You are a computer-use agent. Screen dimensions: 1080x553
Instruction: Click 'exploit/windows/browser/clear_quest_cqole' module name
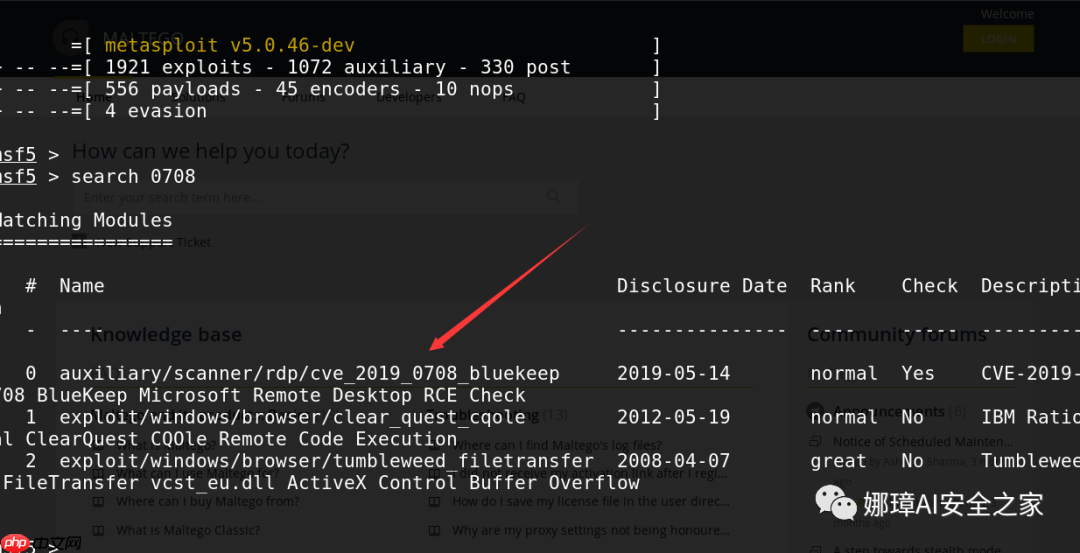click(293, 417)
